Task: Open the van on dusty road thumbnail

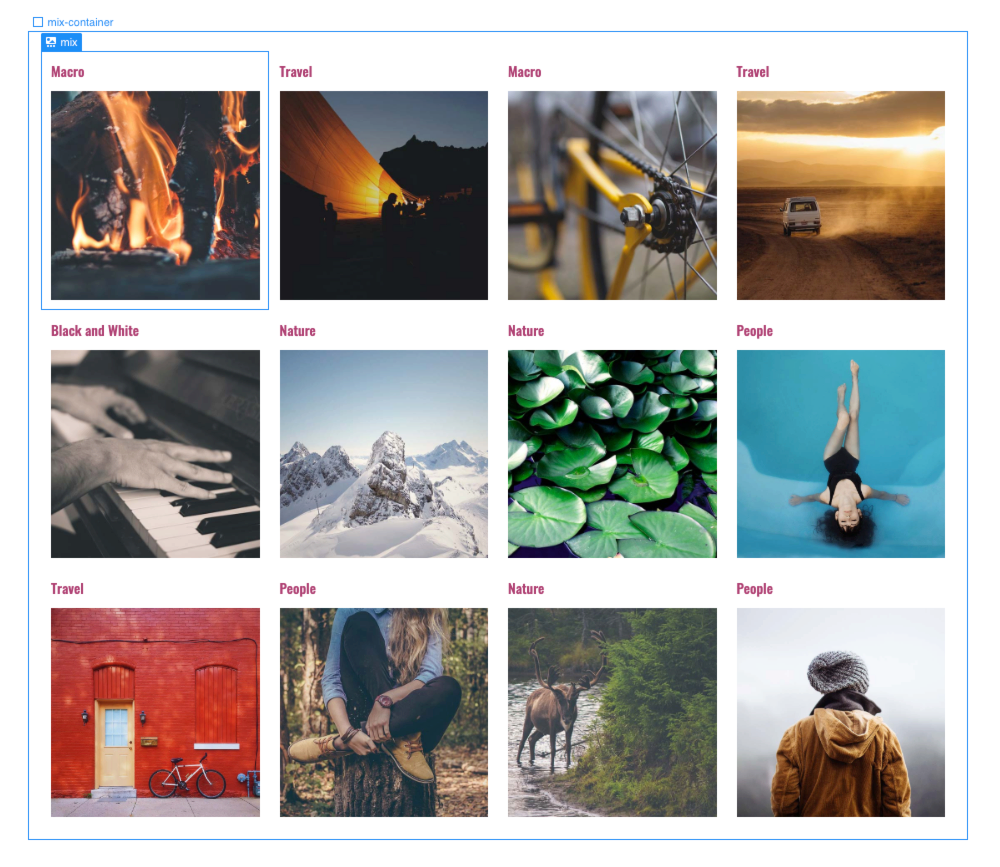Action: click(841, 195)
